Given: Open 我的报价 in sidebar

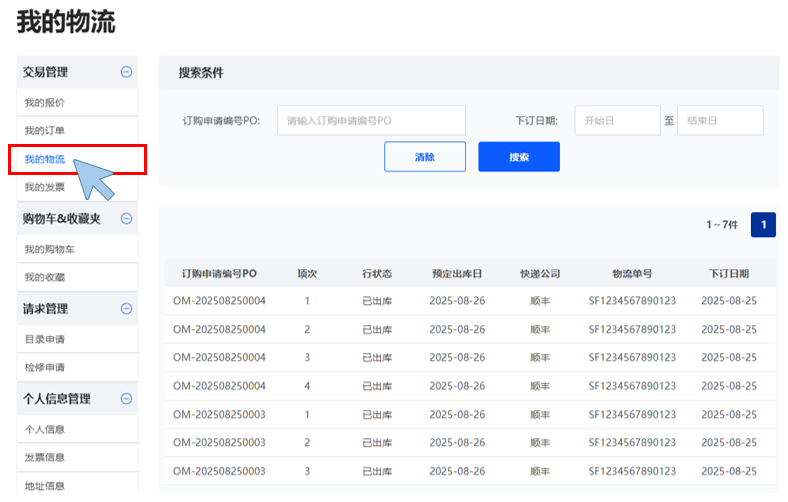Looking at the screenshot, I should (x=45, y=103).
